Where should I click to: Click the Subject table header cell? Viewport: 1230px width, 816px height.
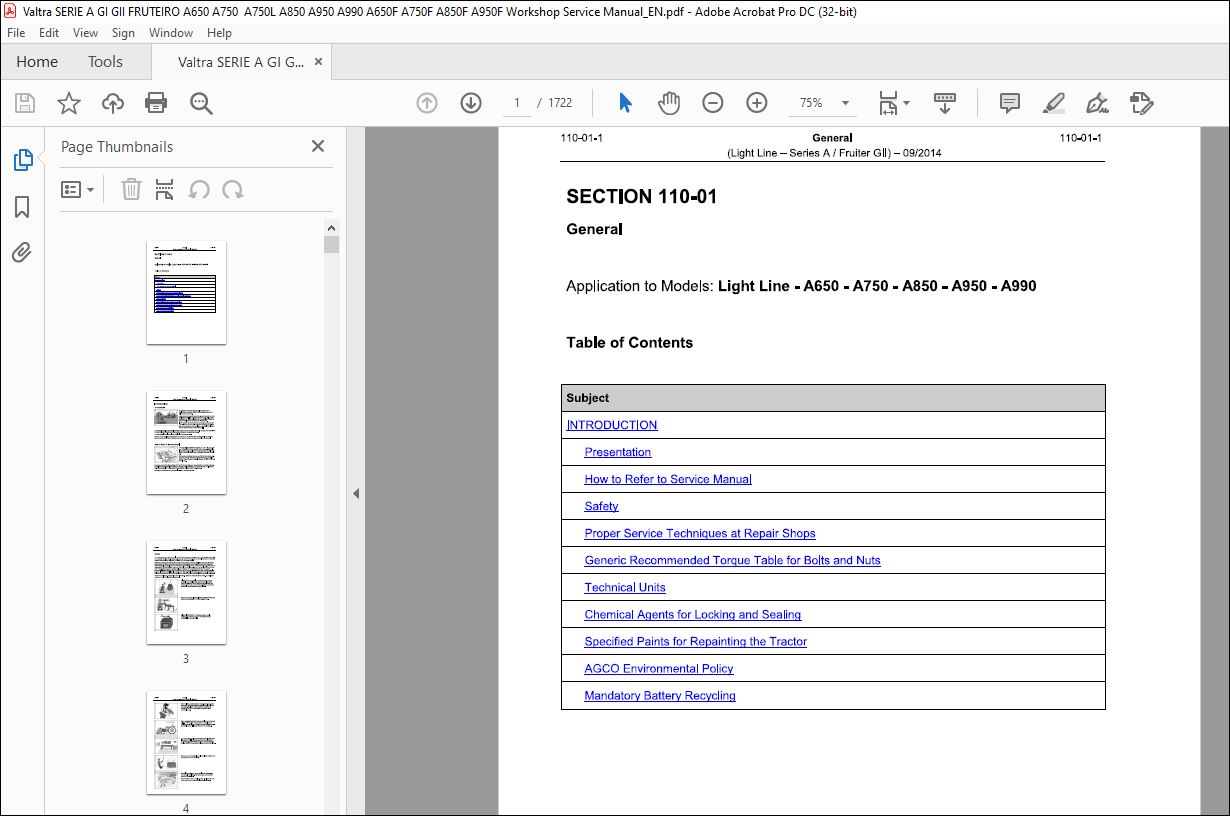[x=833, y=398]
